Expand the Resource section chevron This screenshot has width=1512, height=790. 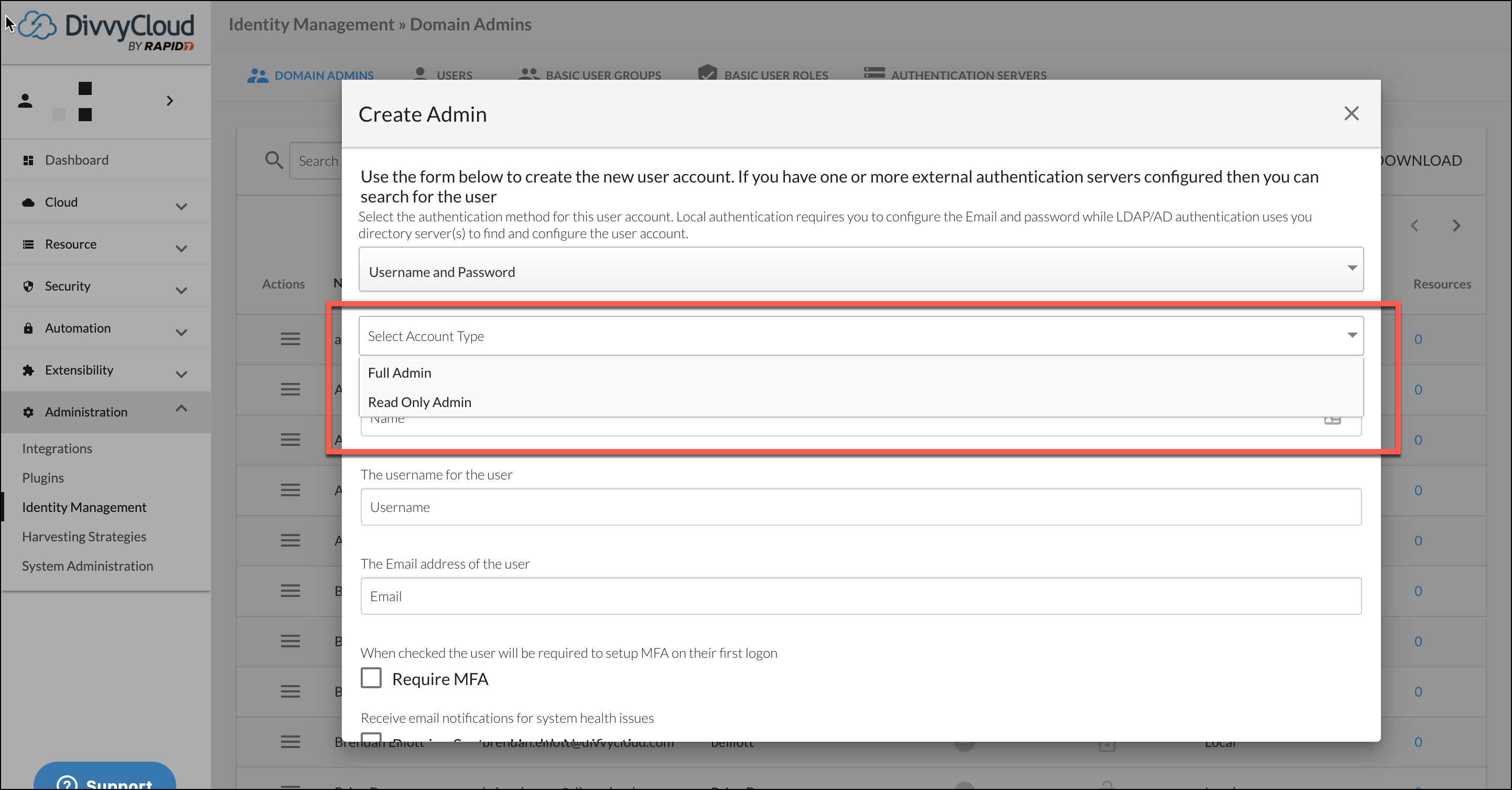181,249
